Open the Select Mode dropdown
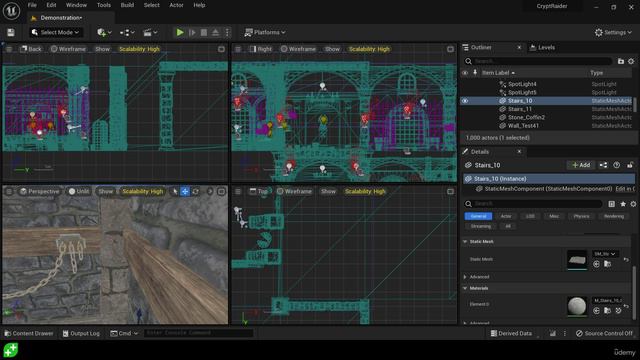640x360 pixels. coord(56,32)
